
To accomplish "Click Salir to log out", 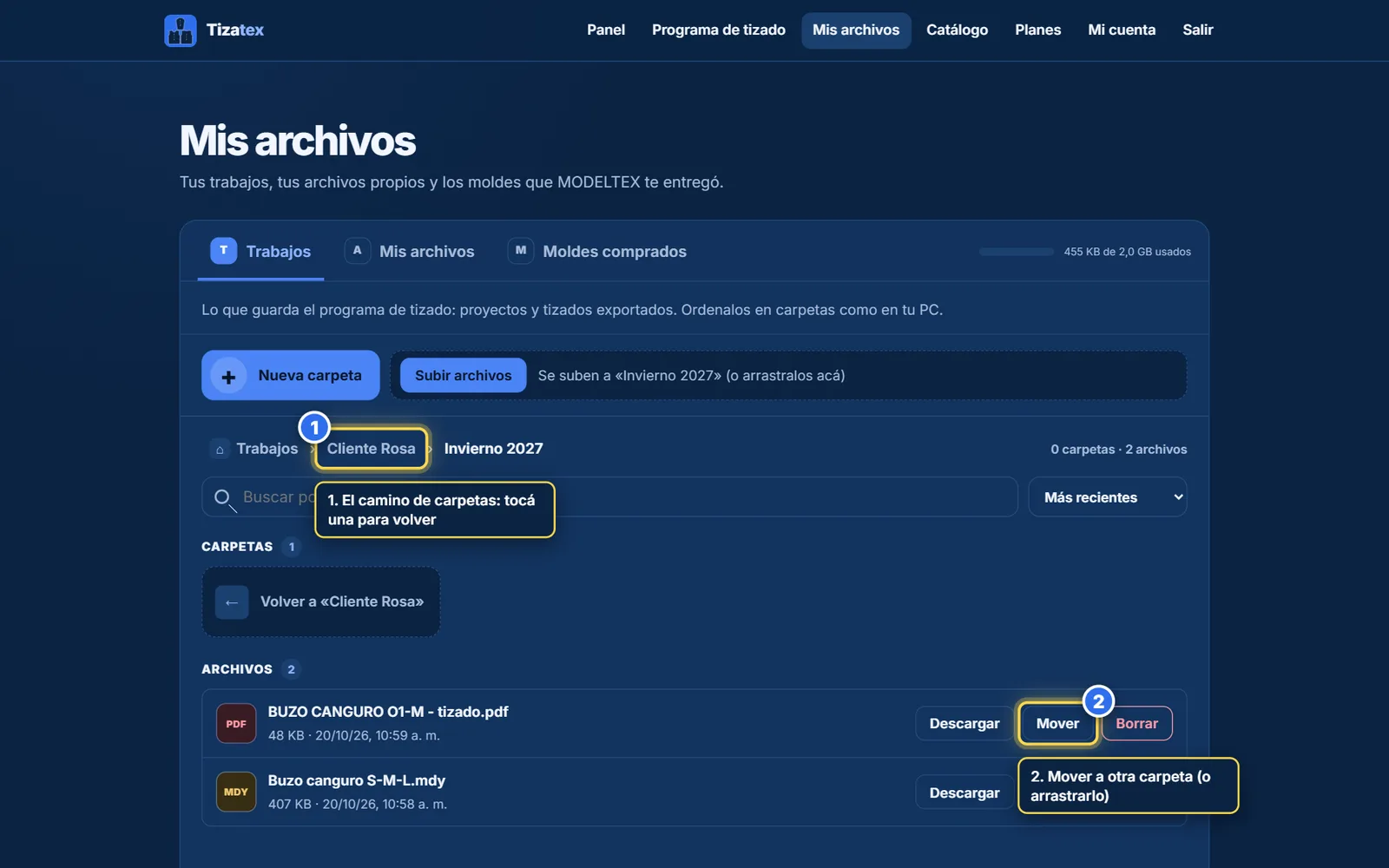I will (1197, 30).
